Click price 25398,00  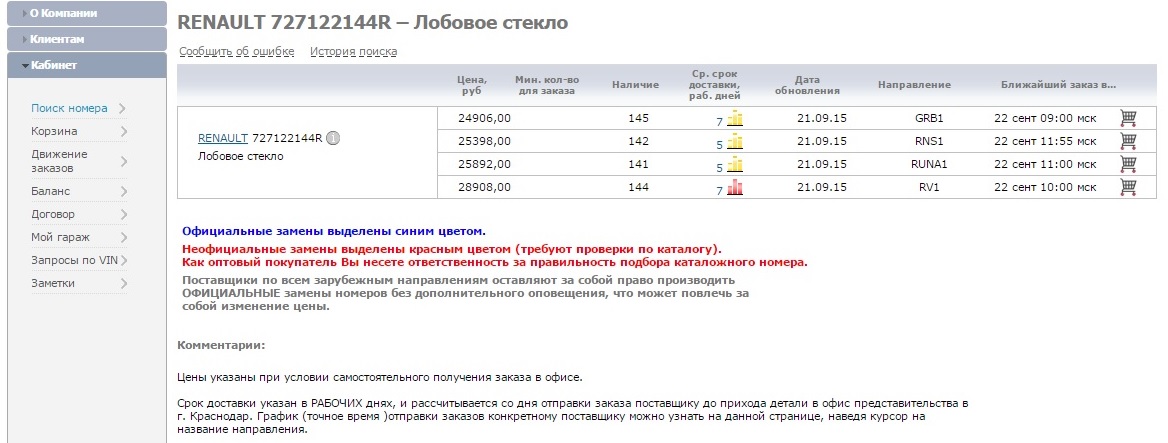(x=484, y=141)
